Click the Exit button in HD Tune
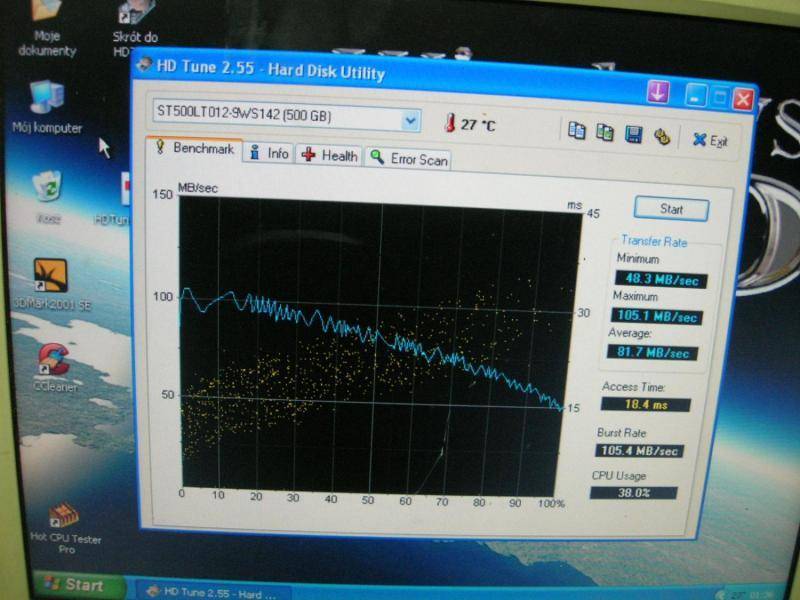Image resolution: width=800 pixels, height=600 pixels. click(x=710, y=140)
